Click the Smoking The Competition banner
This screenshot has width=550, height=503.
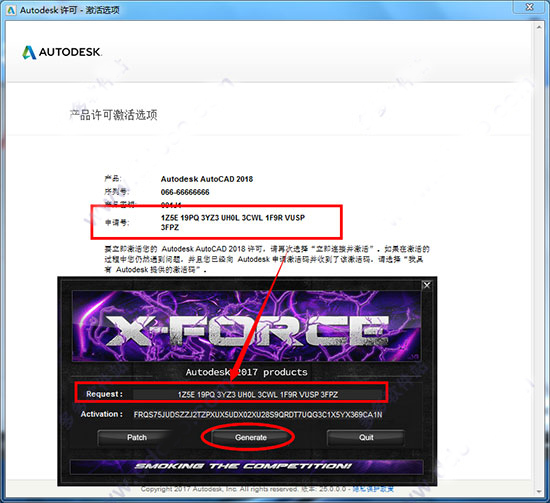pos(247,467)
